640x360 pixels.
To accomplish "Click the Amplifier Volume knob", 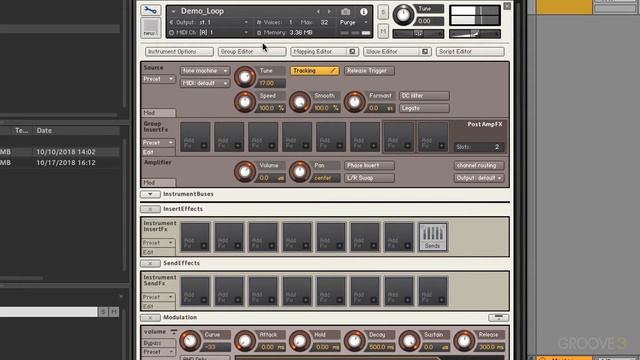I will pos(244,171).
